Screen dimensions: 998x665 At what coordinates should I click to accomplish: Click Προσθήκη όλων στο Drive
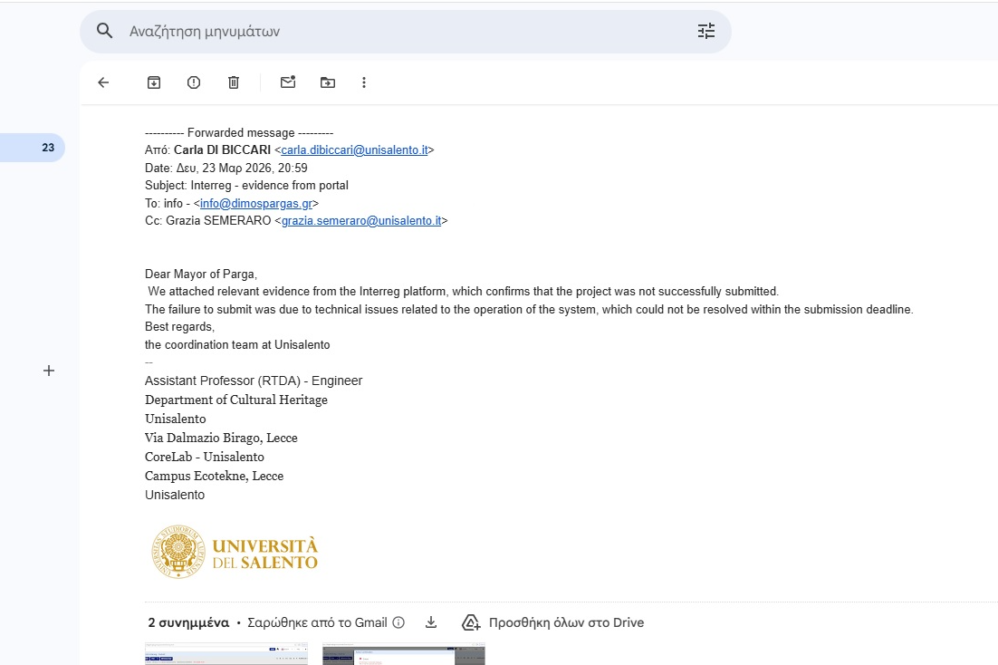point(553,623)
